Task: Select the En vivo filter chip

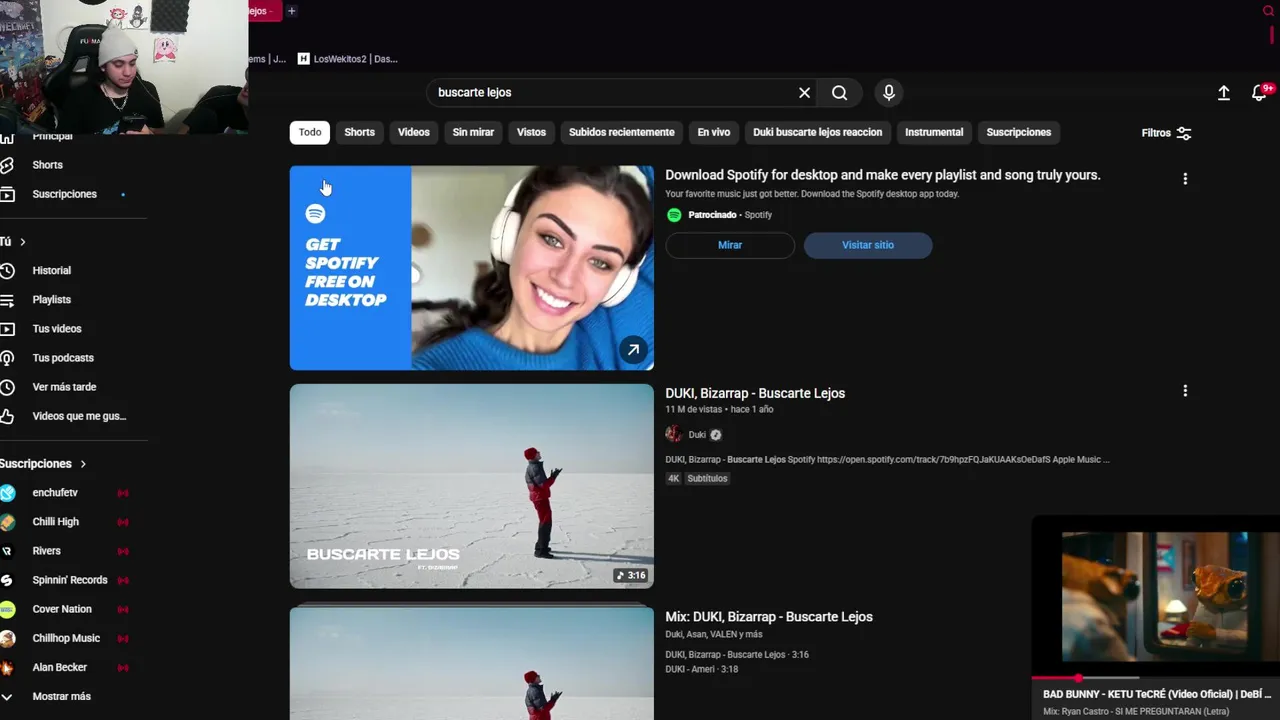Action: (x=713, y=132)
